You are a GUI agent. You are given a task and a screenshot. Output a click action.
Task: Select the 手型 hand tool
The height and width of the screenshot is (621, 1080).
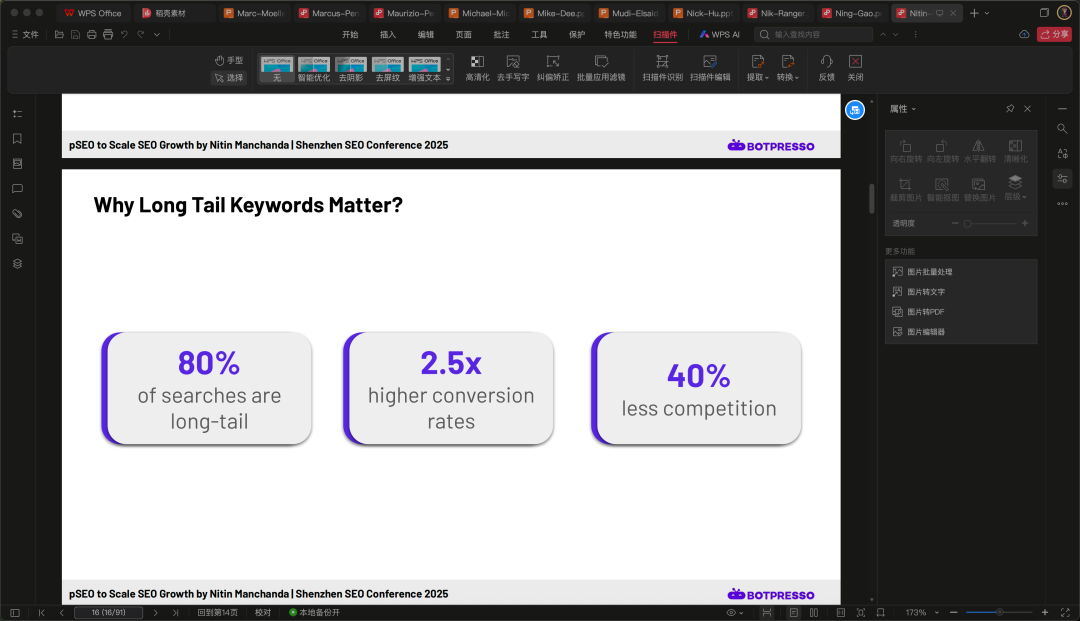click(x=229, y=61)
